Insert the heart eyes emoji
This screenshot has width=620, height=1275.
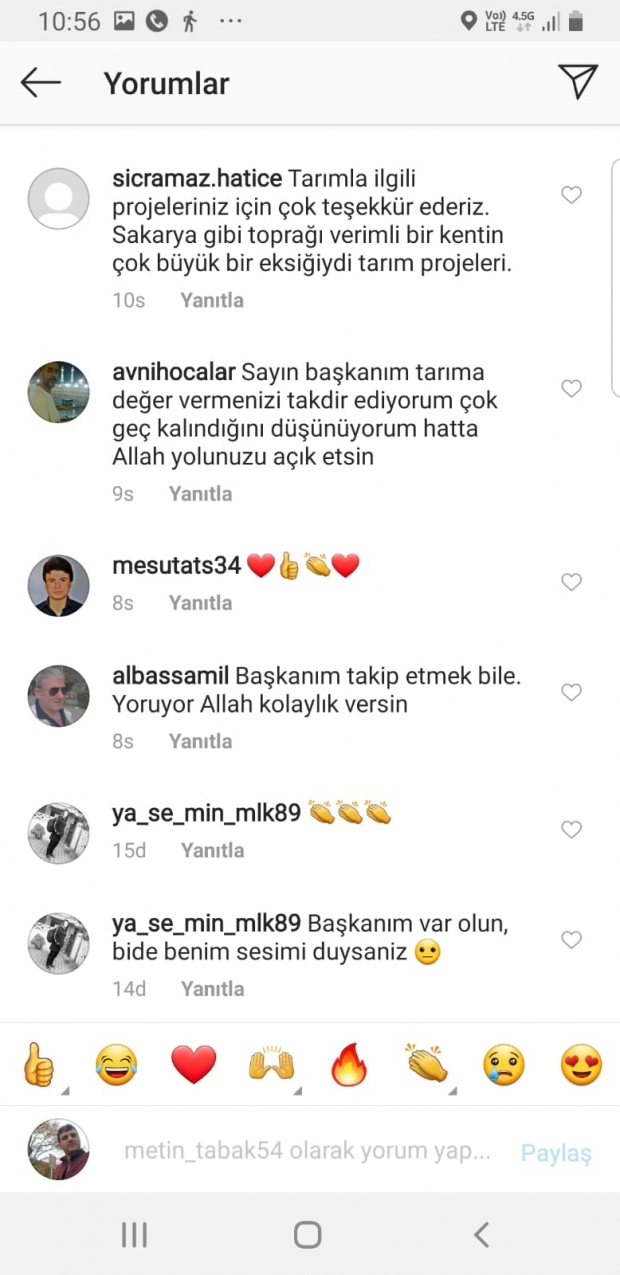pos(581,1065)
